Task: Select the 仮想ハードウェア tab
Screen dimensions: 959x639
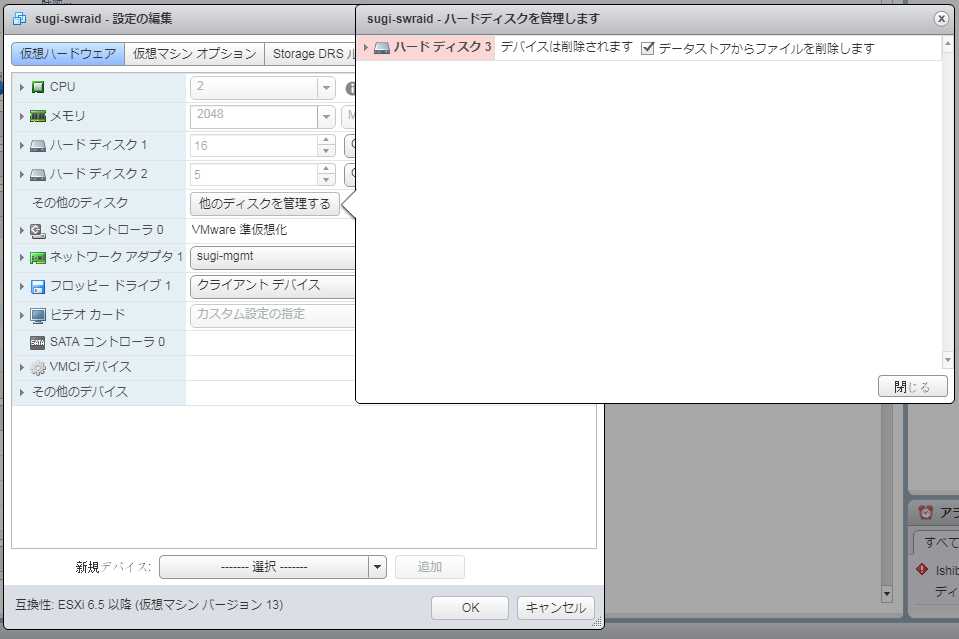Action: pyautogui.click(x=68, y=54)
